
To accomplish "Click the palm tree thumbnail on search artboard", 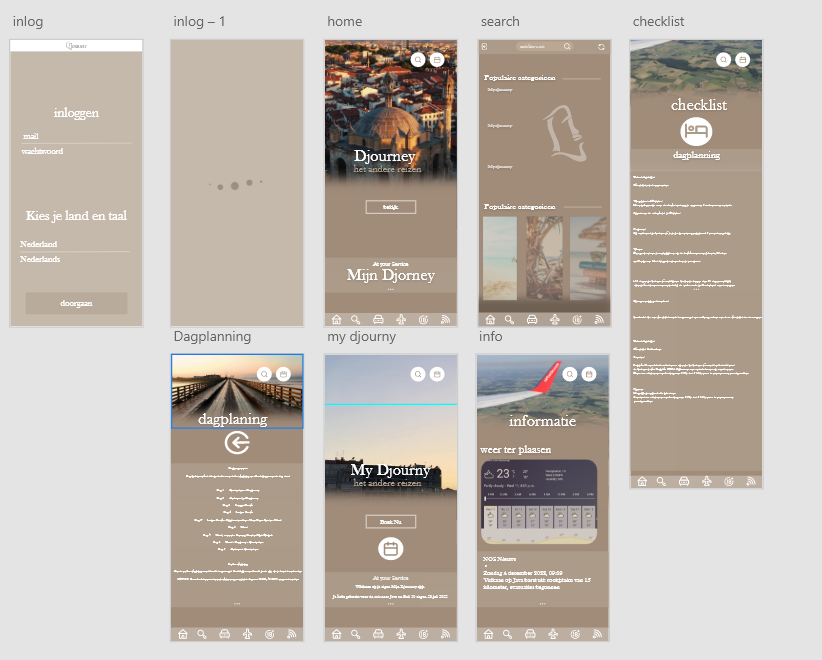I will click(544, 258).
